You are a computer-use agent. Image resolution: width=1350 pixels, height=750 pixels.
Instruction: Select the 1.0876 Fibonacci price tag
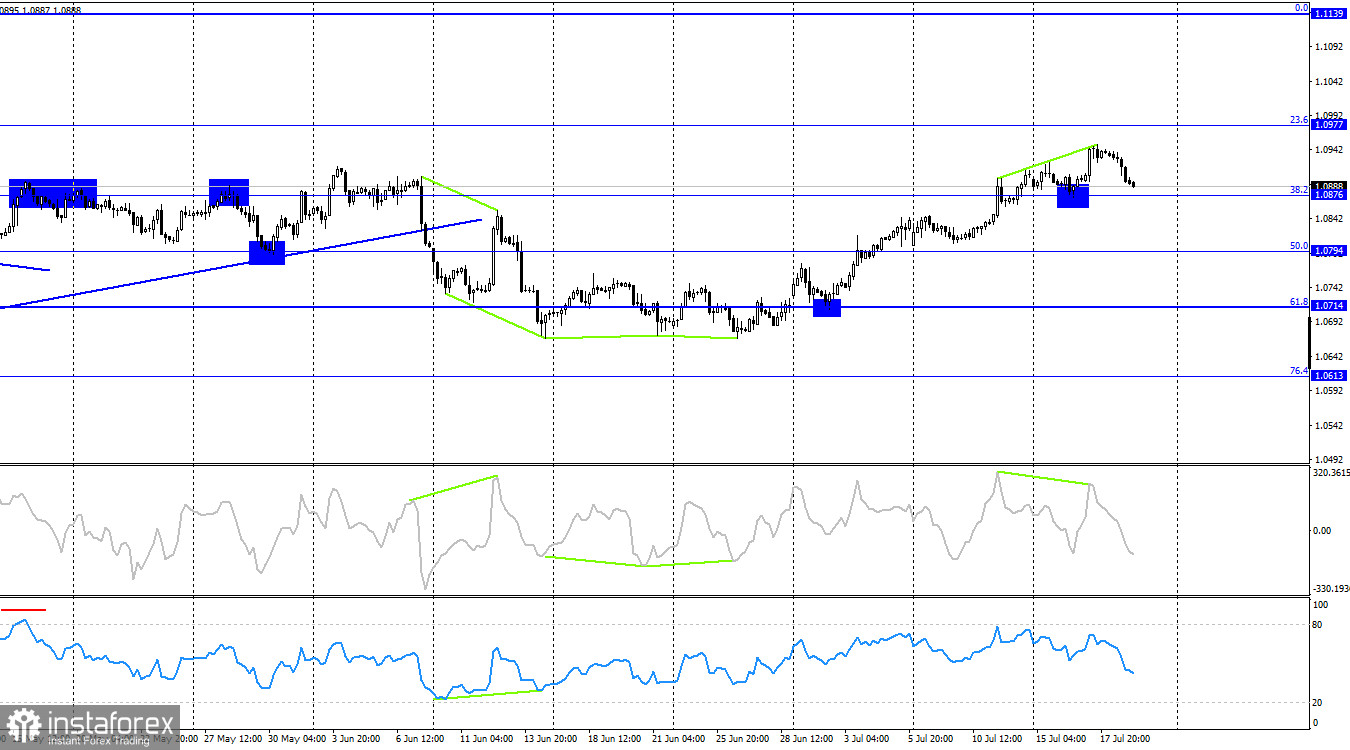(1329, 196)
